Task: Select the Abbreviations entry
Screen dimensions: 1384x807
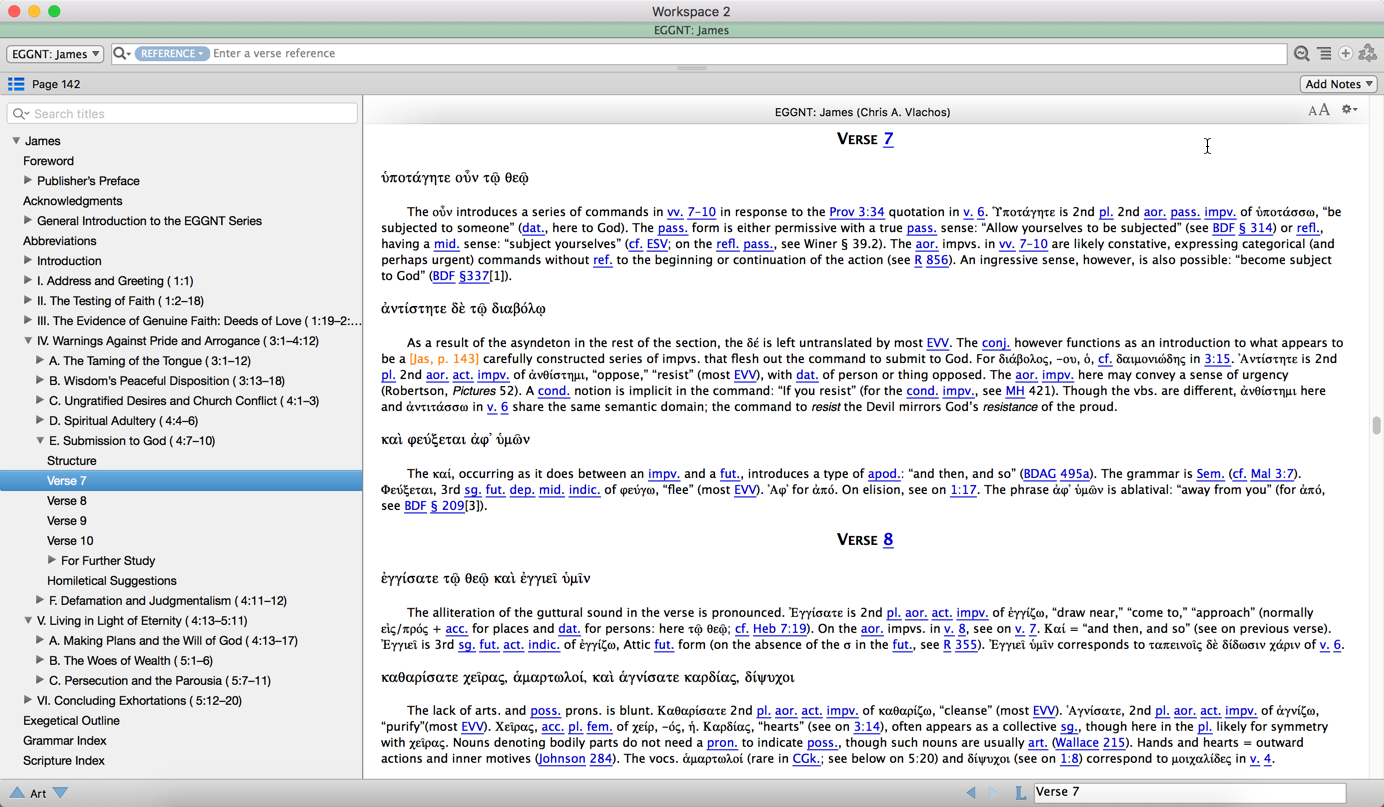Action: 60,241
